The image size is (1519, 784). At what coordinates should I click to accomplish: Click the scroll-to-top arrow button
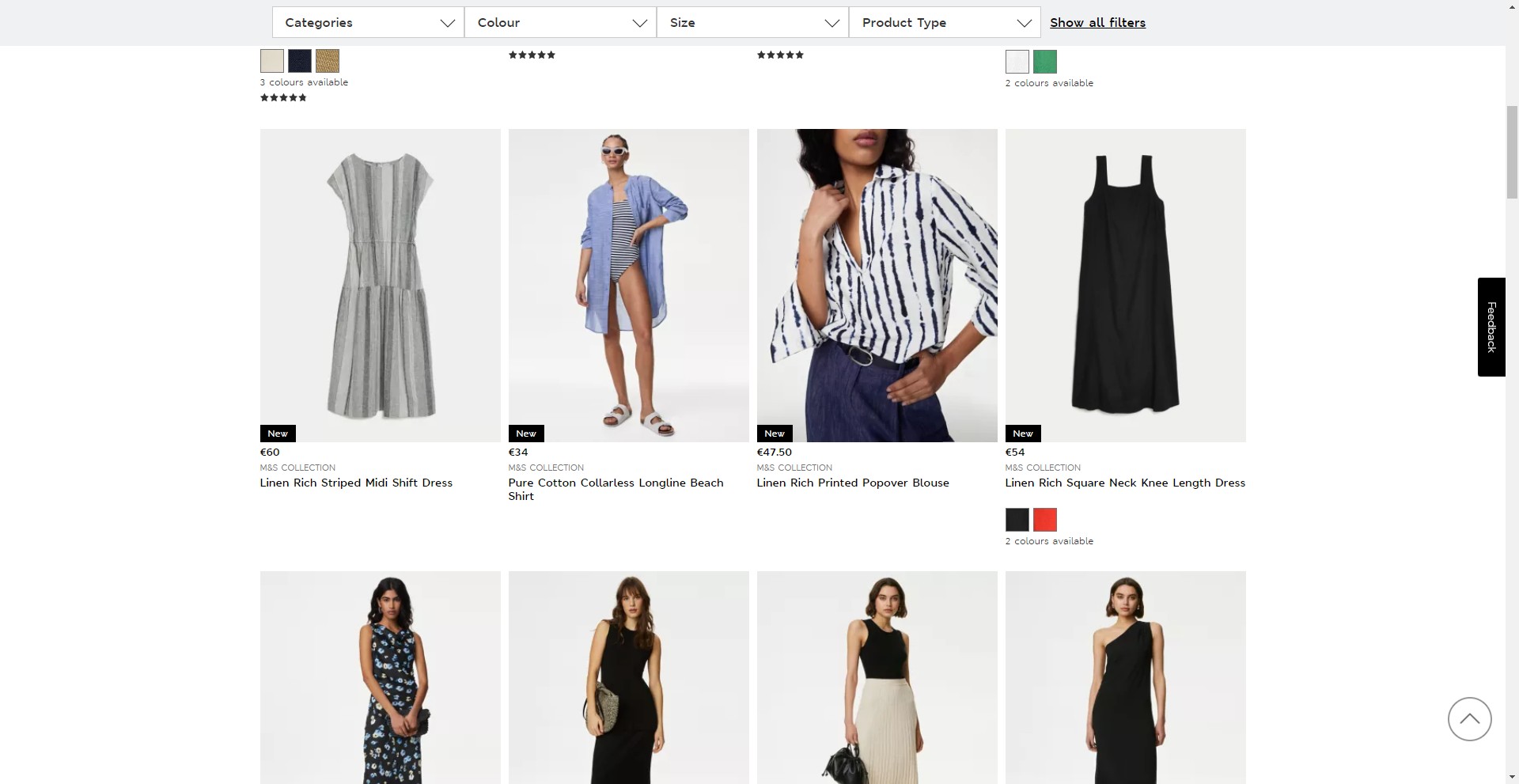point(1469,718)
